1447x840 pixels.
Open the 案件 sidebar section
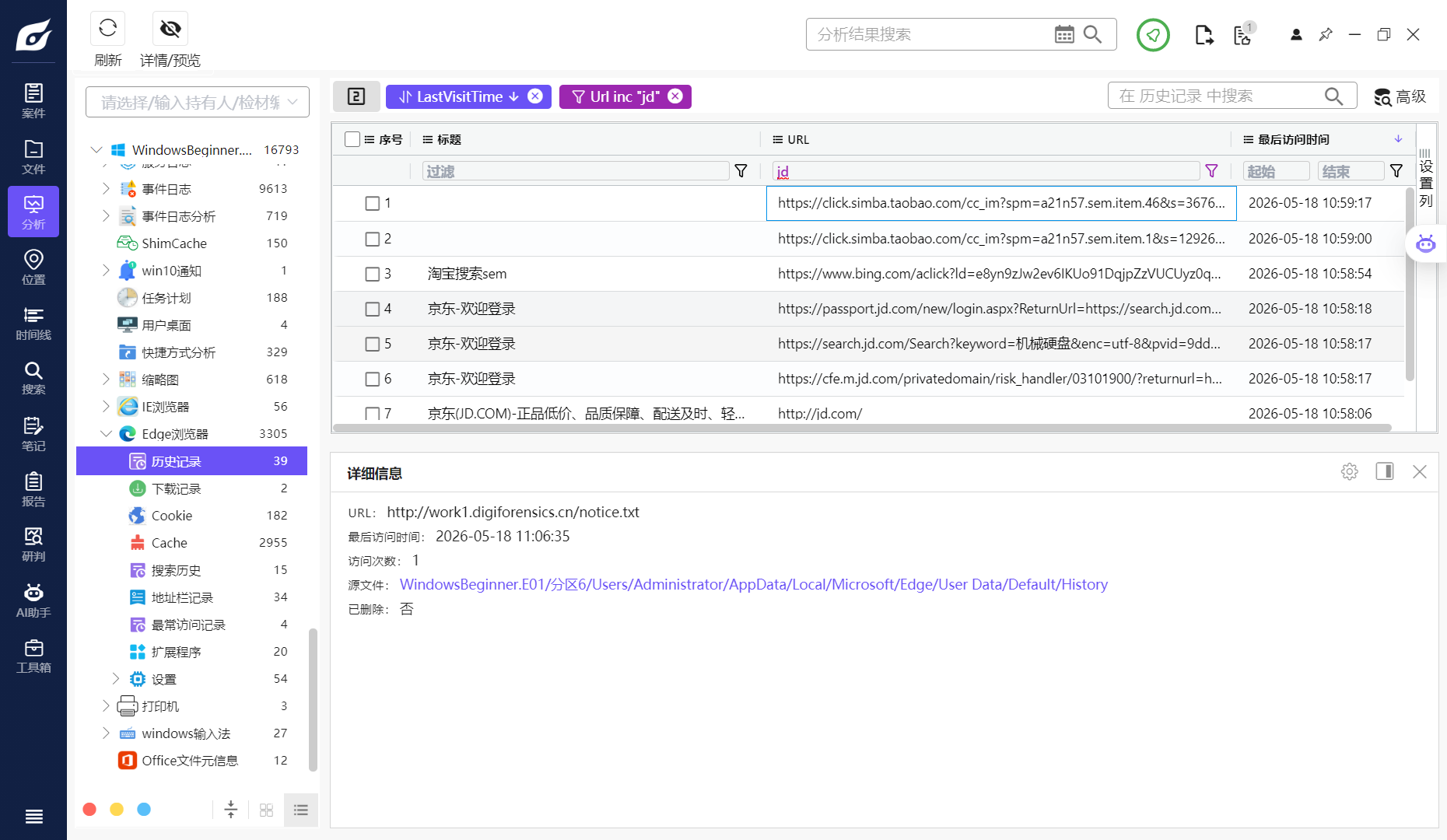(x=33, y=101)
